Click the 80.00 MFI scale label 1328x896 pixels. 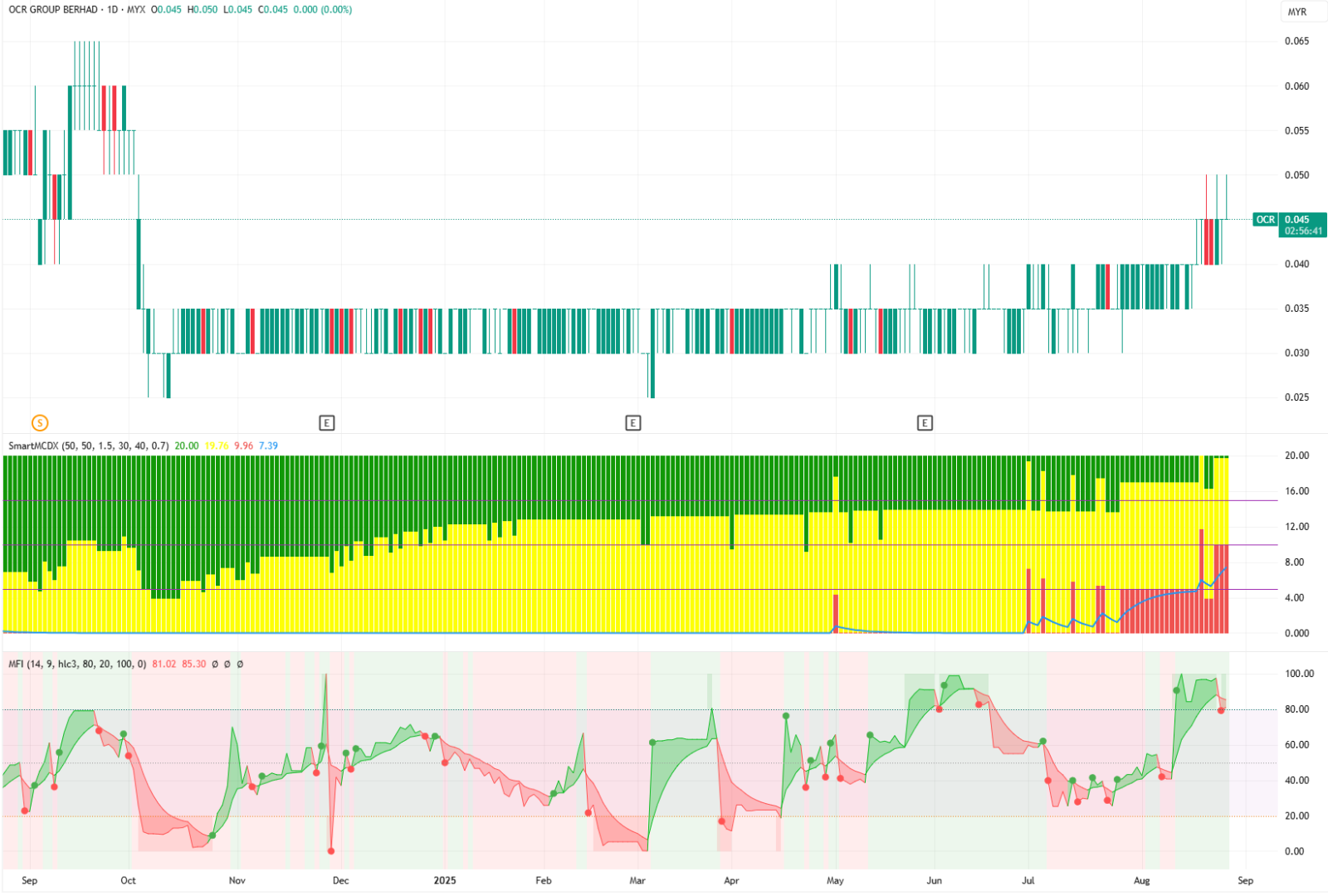pyautogui.click(x=1296, y=709)
